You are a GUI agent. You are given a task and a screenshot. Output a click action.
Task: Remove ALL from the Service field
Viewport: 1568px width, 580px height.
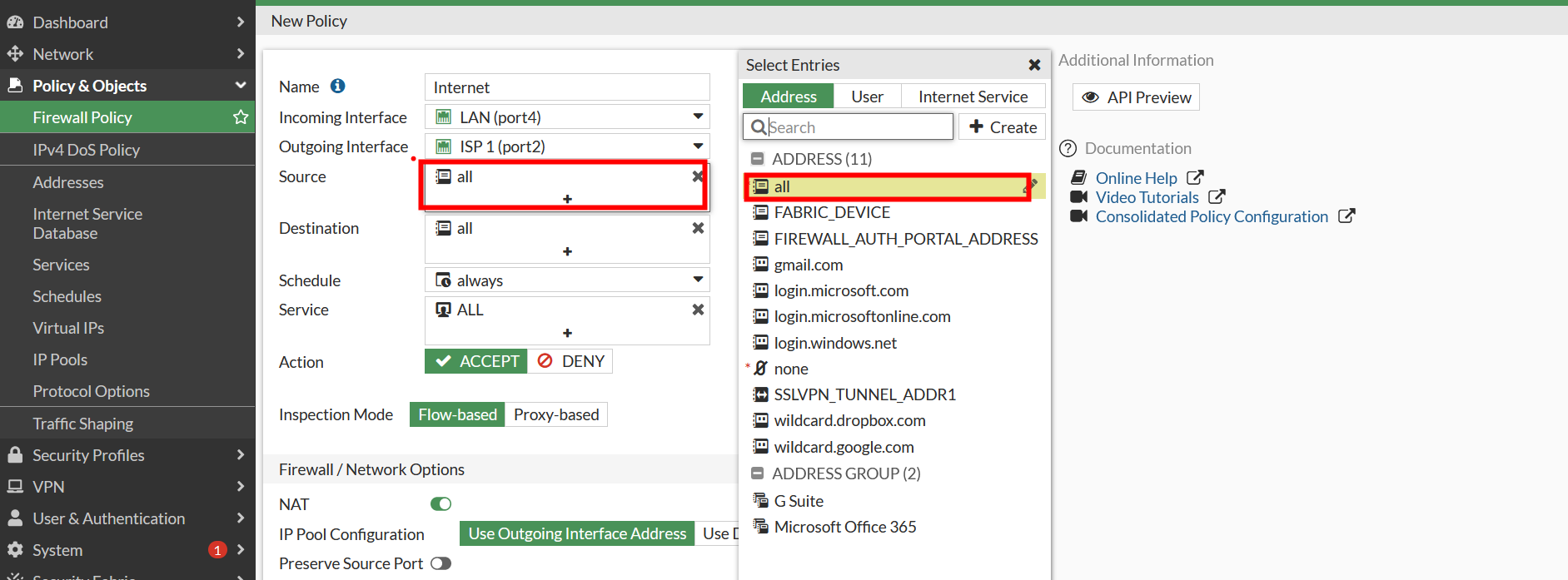pos(698,310)
